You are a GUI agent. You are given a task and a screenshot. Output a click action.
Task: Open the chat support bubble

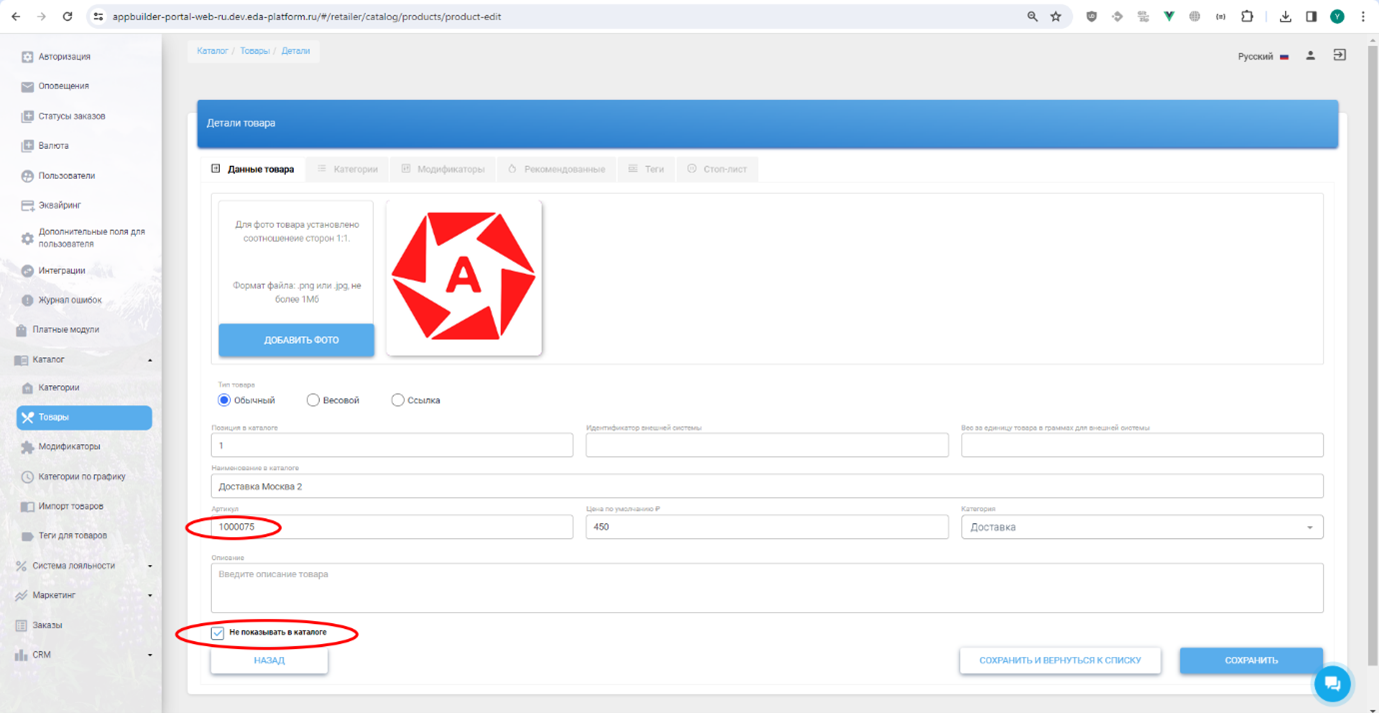click(1332, 684)
